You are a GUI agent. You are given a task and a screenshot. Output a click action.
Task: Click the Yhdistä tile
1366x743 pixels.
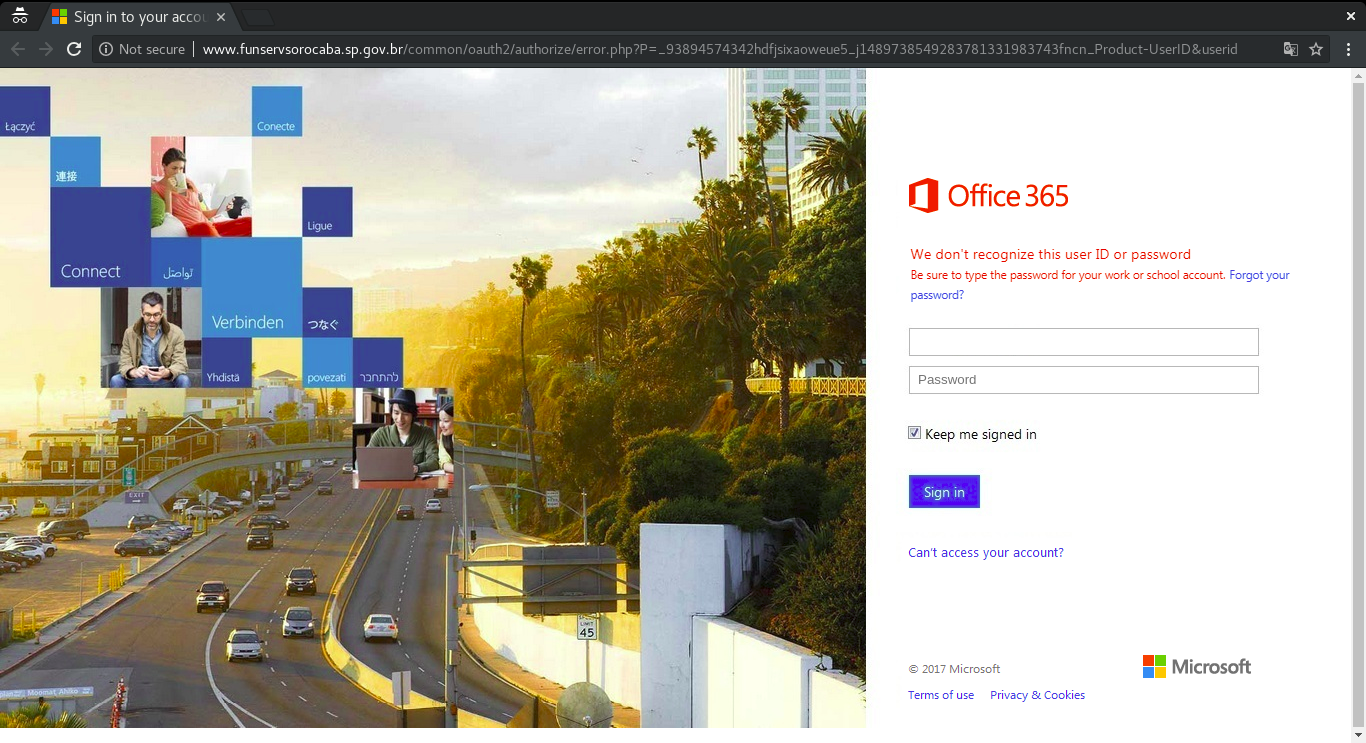227,362
